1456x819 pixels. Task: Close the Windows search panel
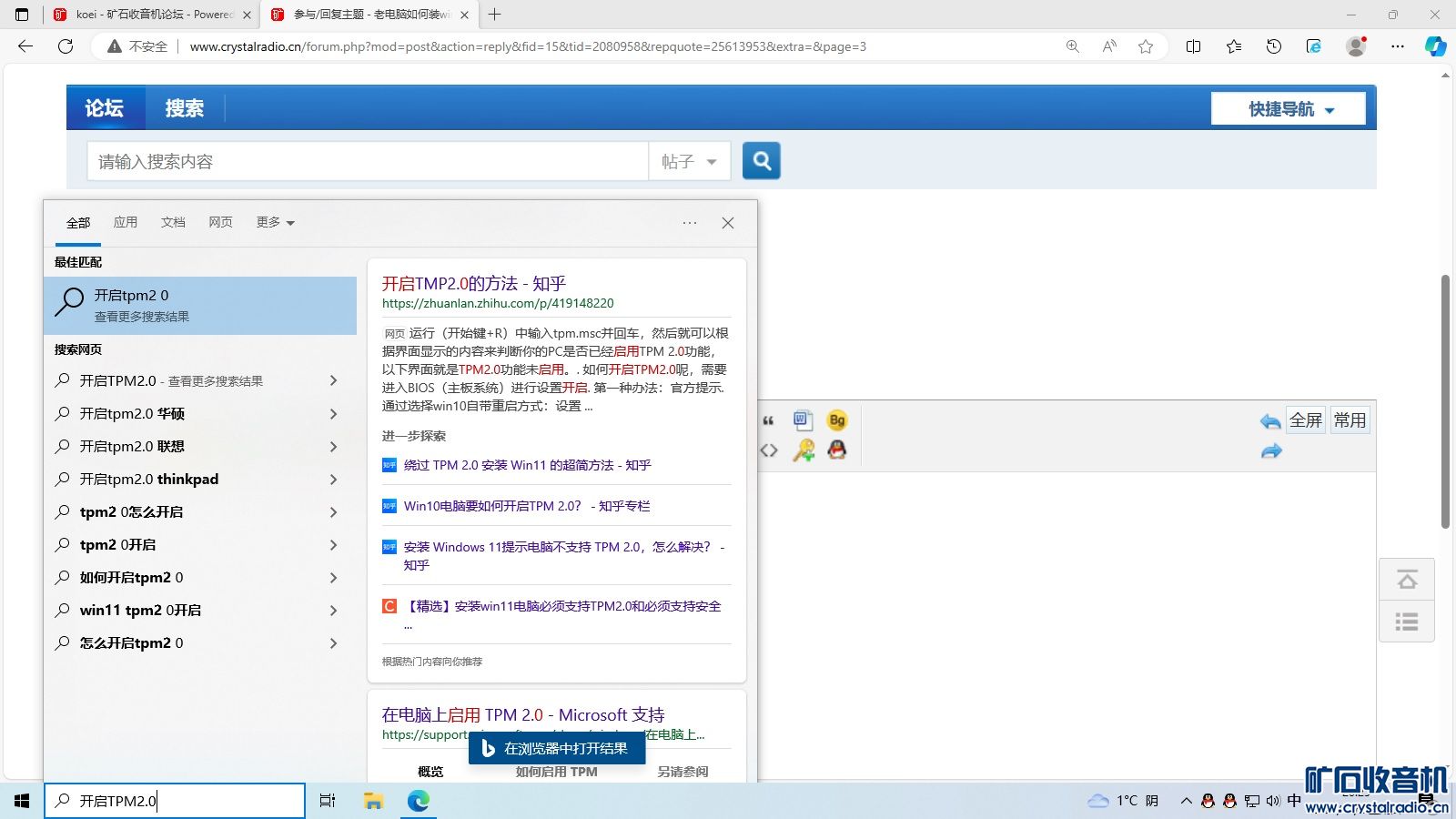(x=728, y=223)
